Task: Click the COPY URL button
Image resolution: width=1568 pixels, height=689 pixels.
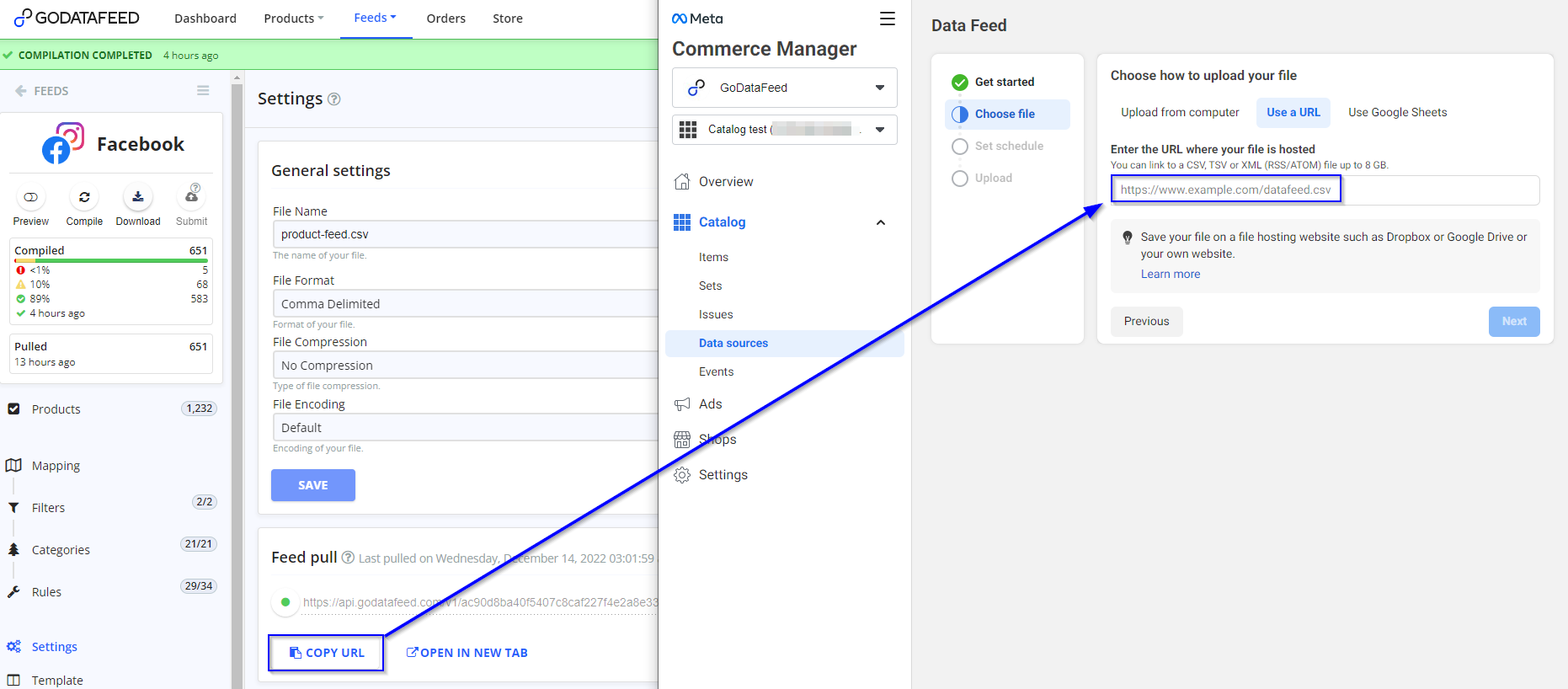Action: point(327,653)
